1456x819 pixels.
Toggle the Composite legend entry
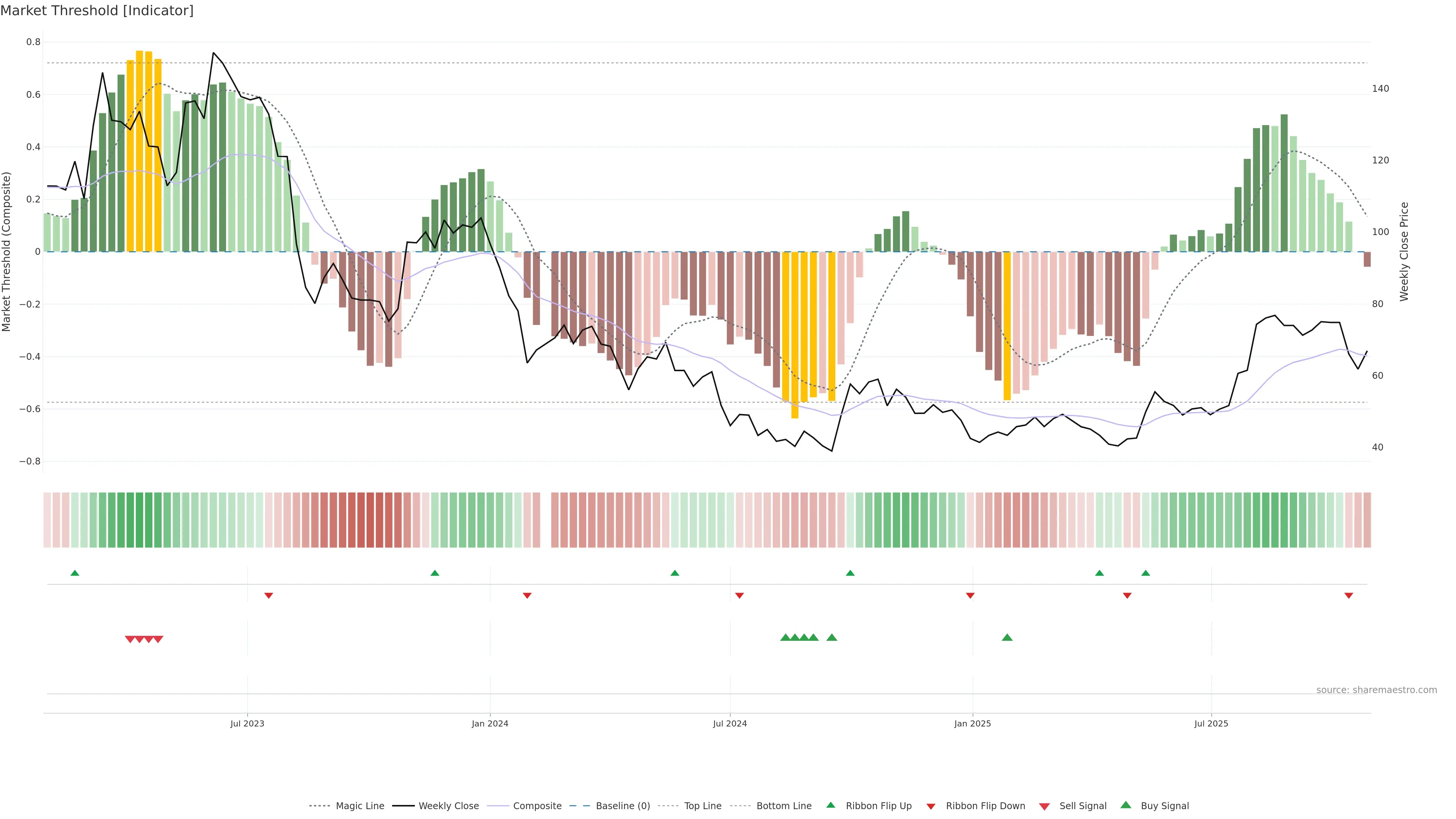pyautogui.click(x=537, y=806)
